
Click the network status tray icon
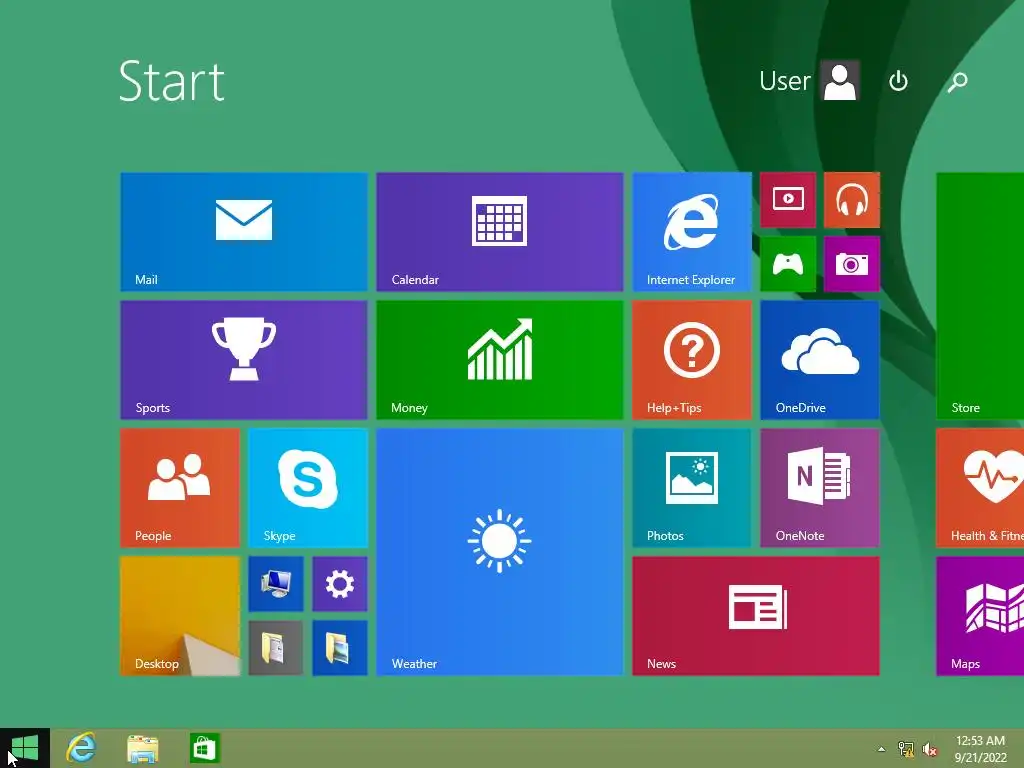(x=906, y=749)
